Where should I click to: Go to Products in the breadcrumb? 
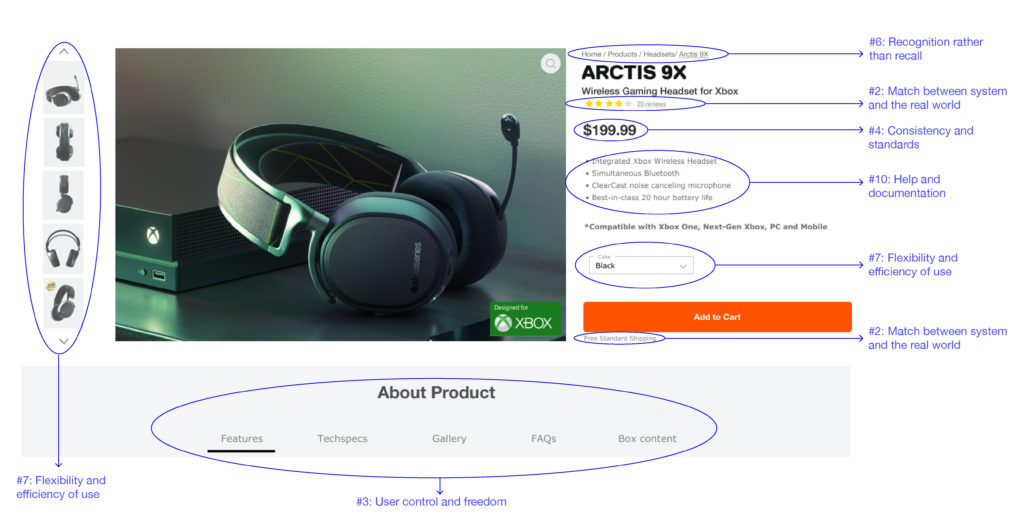(622, 54)
